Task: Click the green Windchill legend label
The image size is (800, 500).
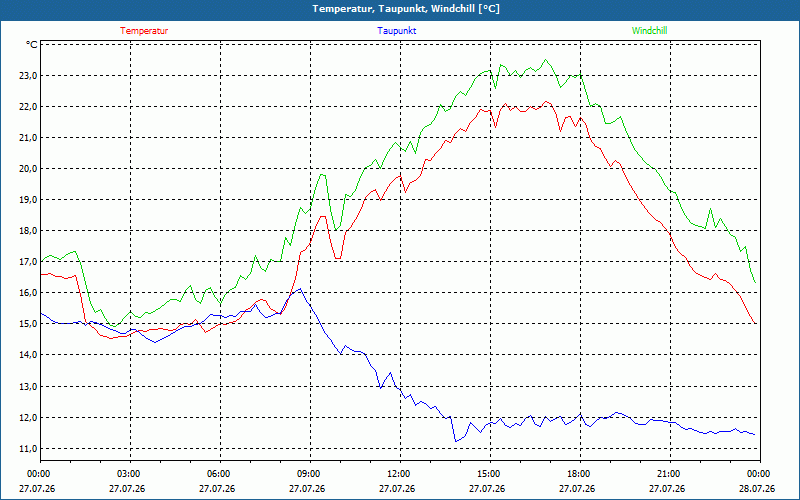Action: [649, 31]
